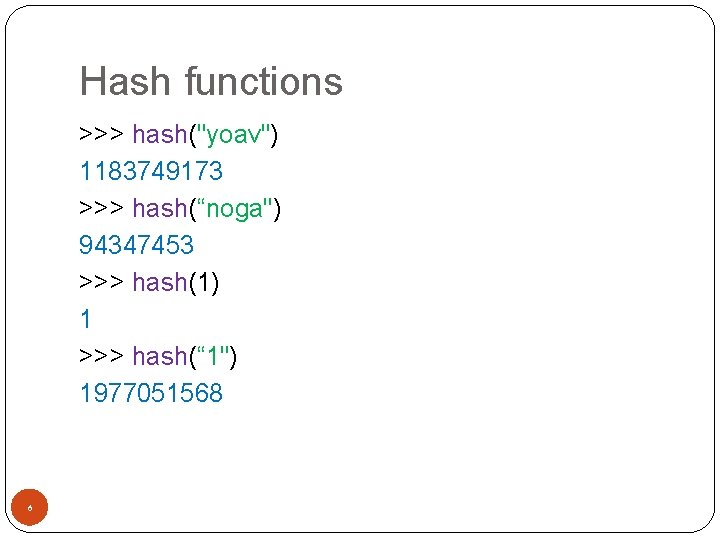This screenshot has height=540, width=720.
Task: Click the number 1977051568
Action: pyautogui.click(x=151, y=393)
